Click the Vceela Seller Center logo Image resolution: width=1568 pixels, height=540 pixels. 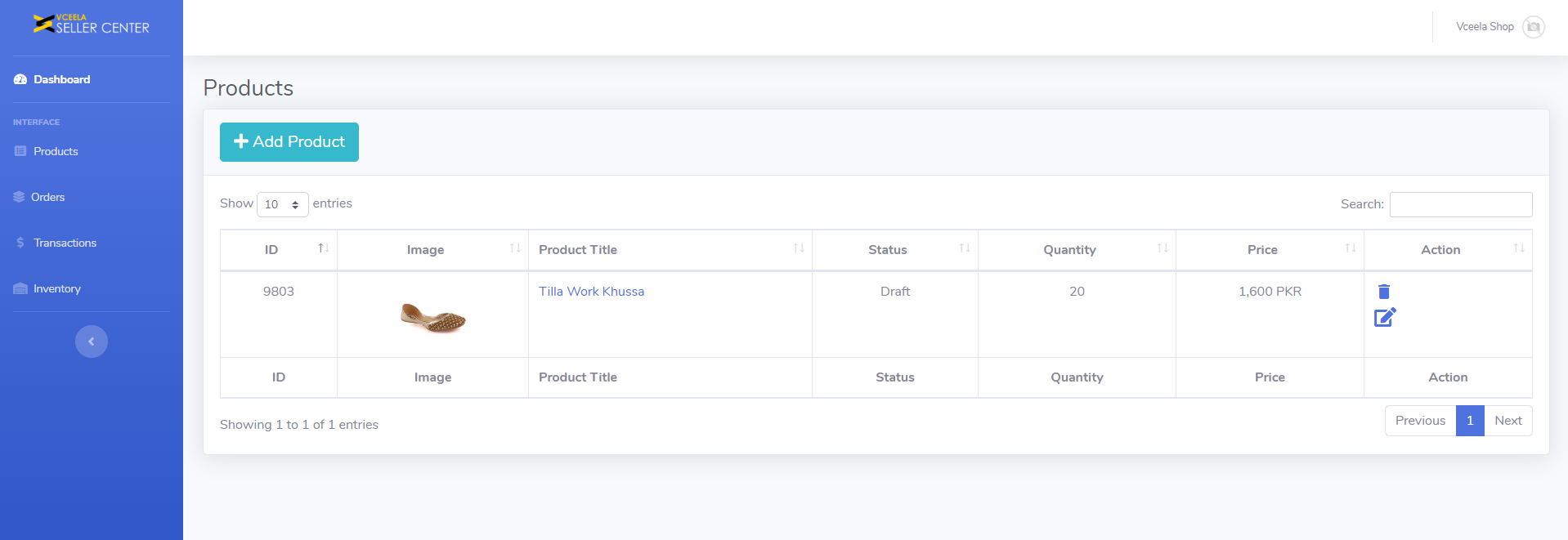pyautogui.click(x=91, y=25)
